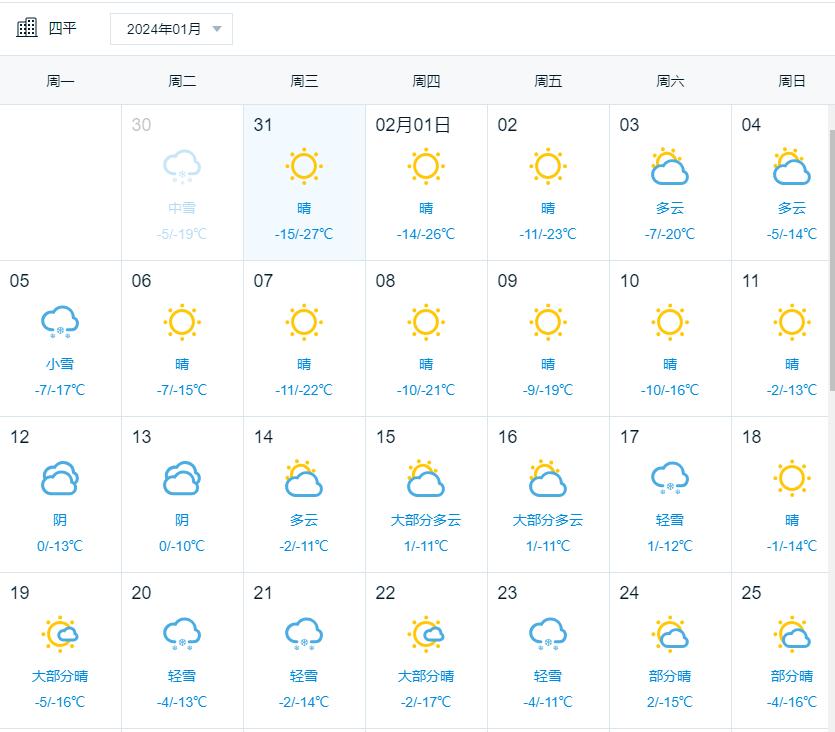The image size is (835, 732).
Task: Click the sun icon on day 11
Action: [792, 322]
